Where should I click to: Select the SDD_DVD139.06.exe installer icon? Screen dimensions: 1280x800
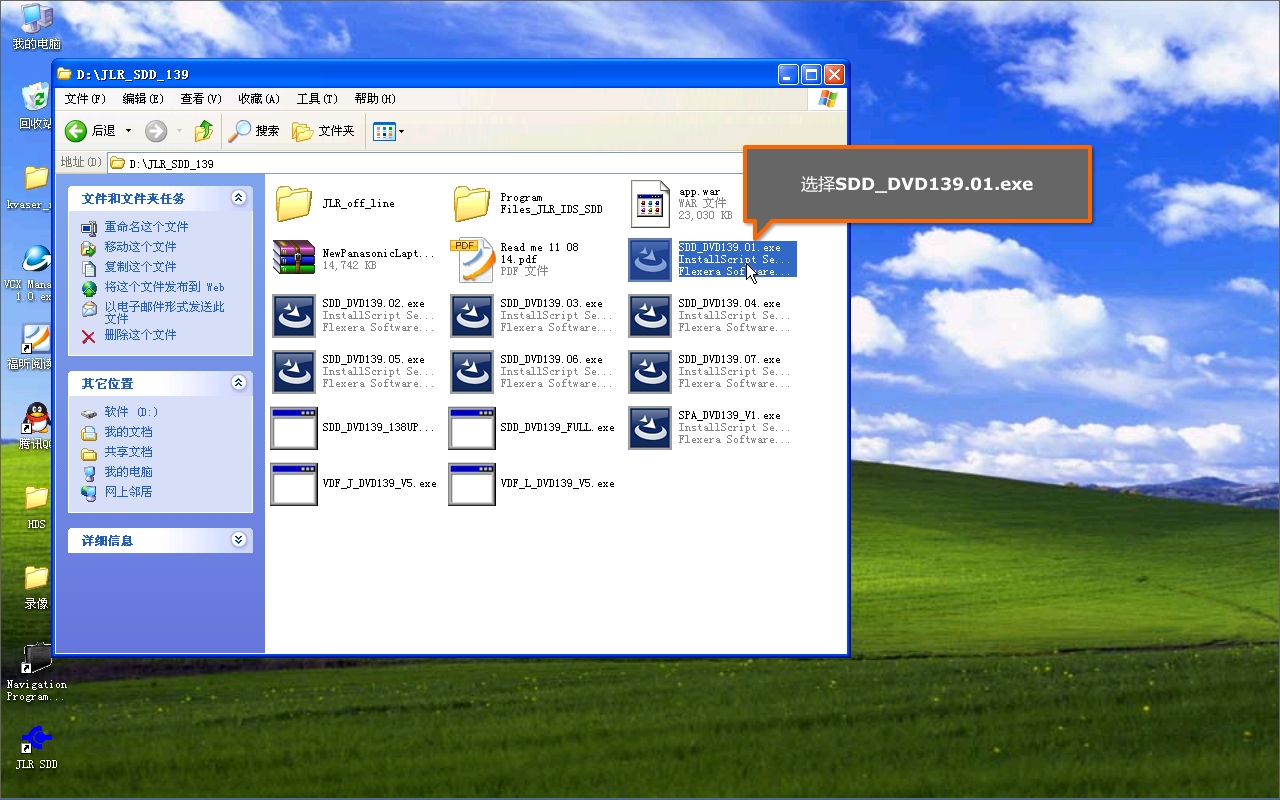coord(472,372)
